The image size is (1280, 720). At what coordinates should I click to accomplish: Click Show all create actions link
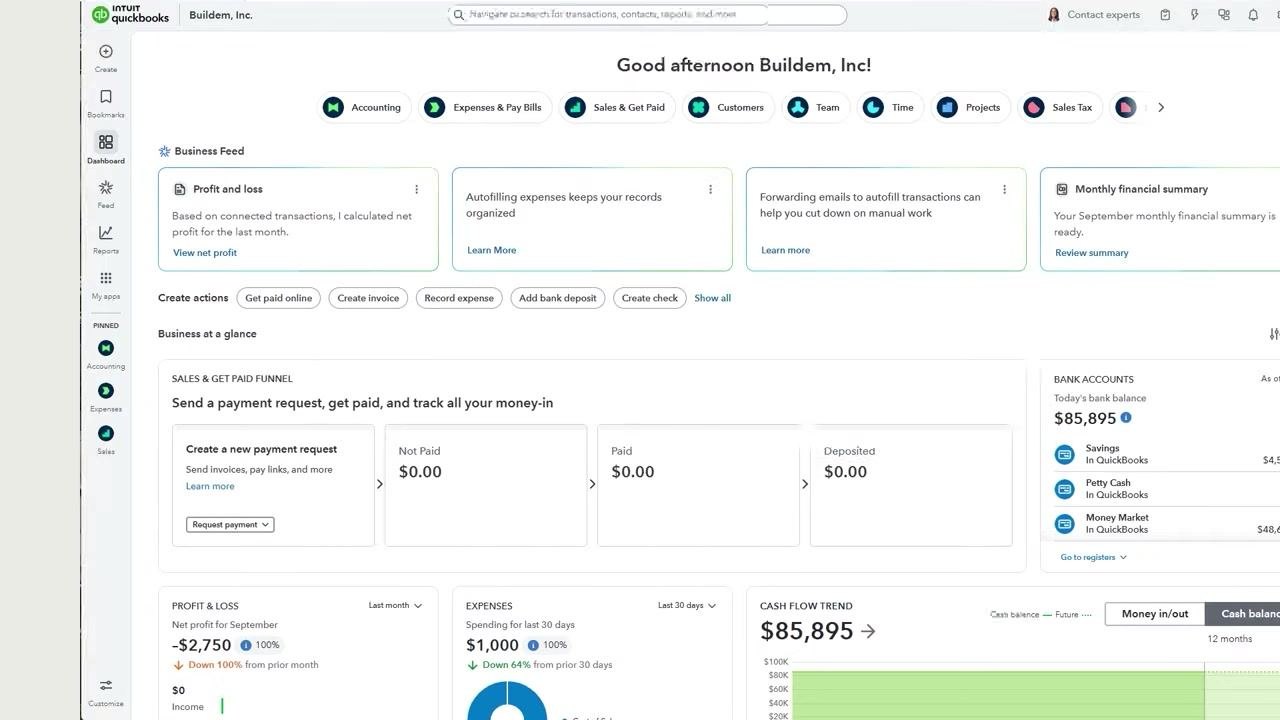click(x=713, y=298)
